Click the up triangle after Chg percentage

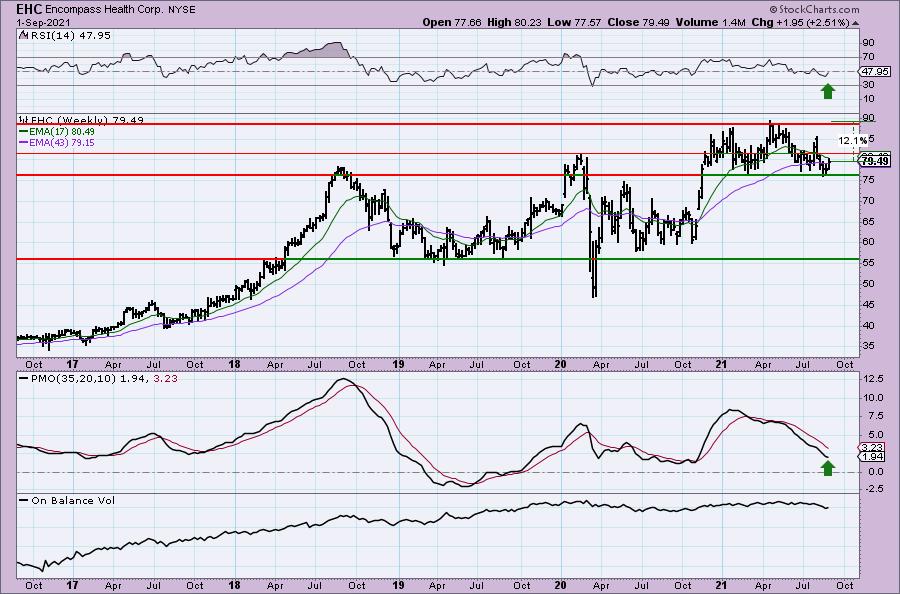tap(856, 23)
